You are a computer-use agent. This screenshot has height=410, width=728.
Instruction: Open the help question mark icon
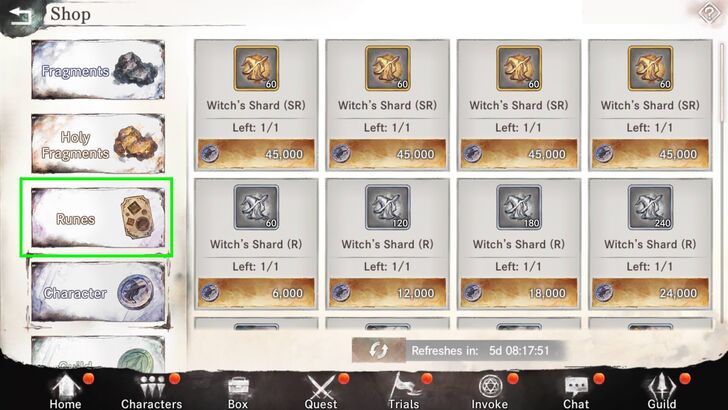(x=709, y=13)
